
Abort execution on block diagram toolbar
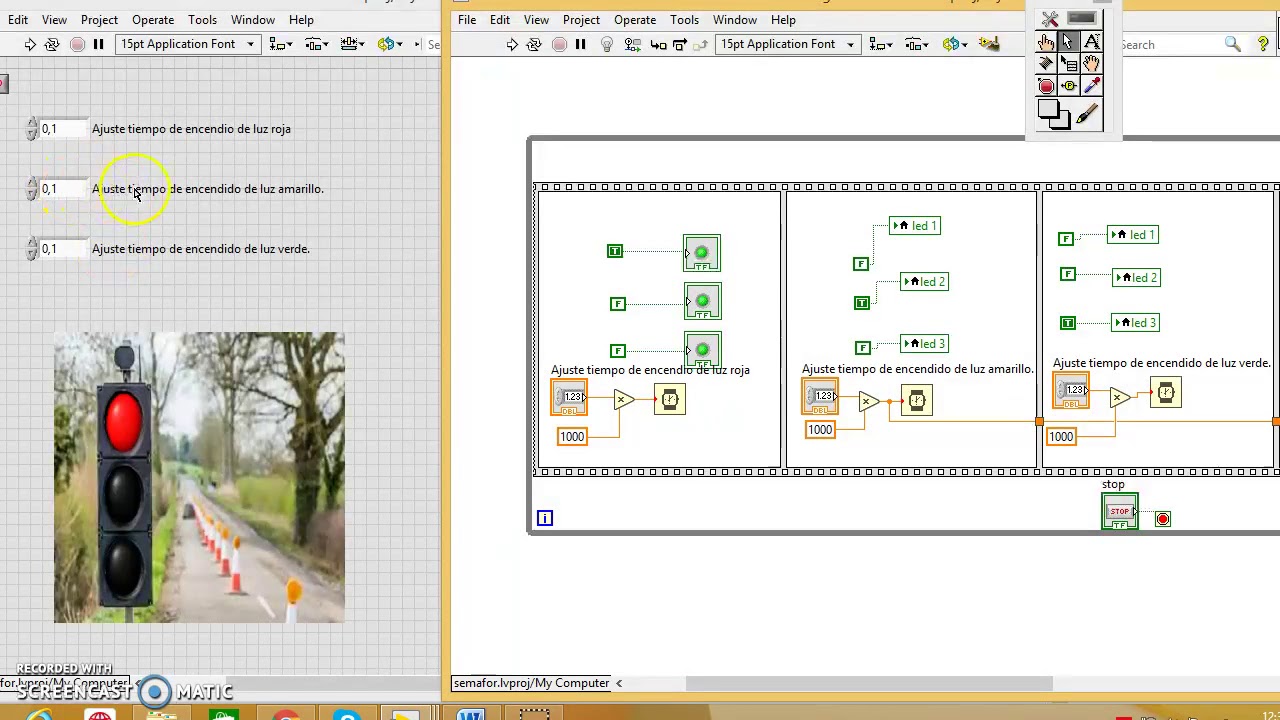pyautogui.click(x=559, y=44)
